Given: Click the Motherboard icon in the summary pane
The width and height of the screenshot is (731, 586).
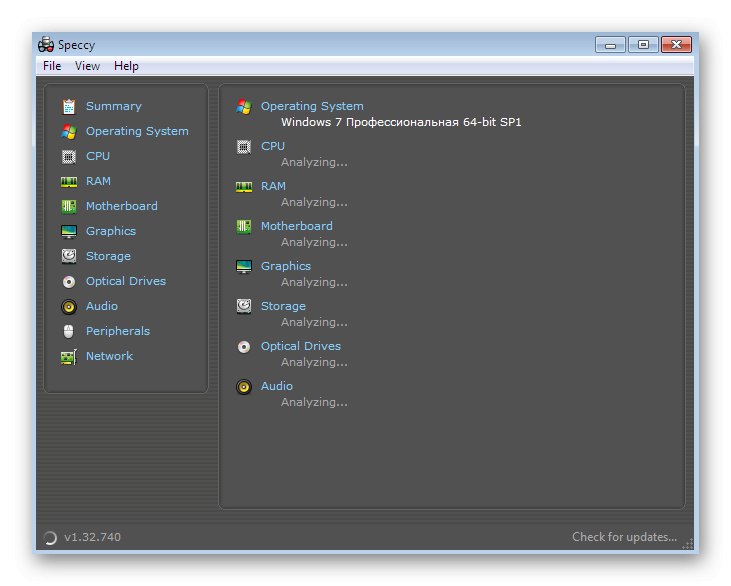Looking at the screenshot, I should coord(244,227).
